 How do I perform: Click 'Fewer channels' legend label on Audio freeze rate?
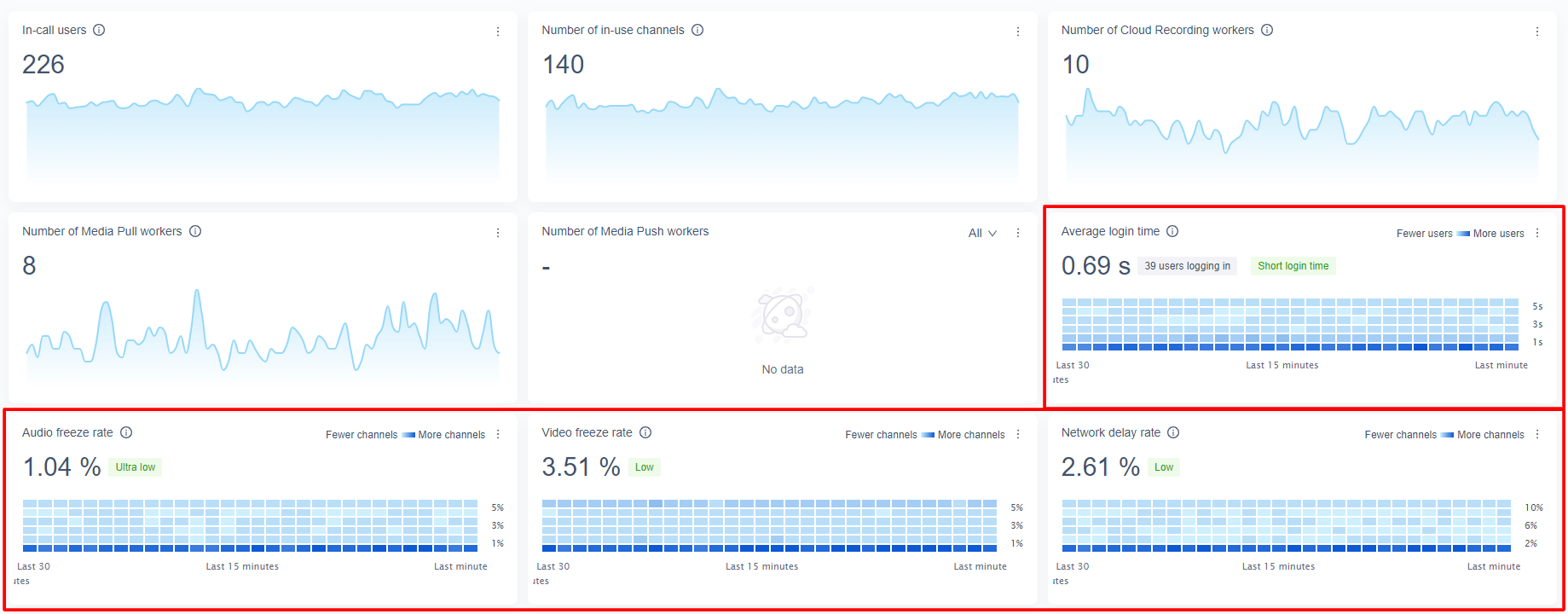click(x=362, y=435)
